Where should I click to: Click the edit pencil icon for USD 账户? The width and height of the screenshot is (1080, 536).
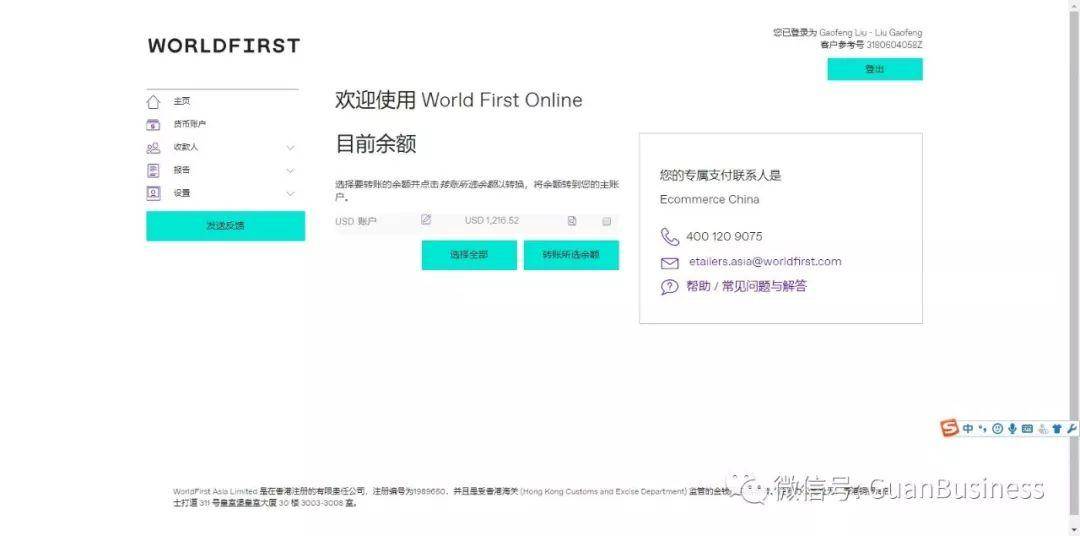426,220
